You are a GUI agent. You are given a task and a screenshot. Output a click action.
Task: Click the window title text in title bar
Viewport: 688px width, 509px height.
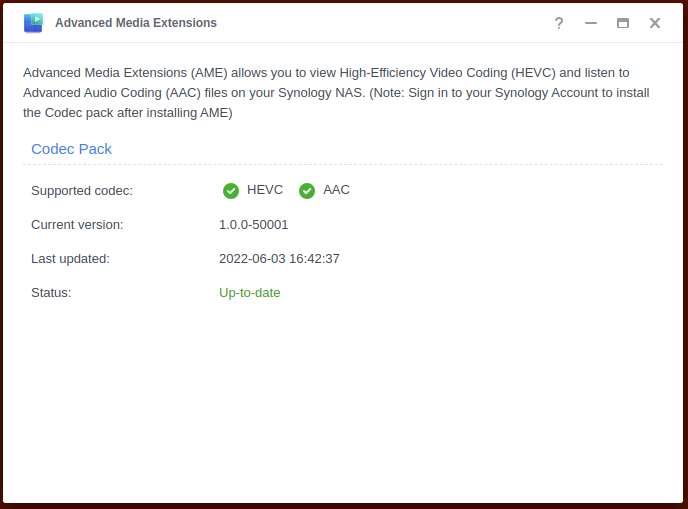(136, 23)
